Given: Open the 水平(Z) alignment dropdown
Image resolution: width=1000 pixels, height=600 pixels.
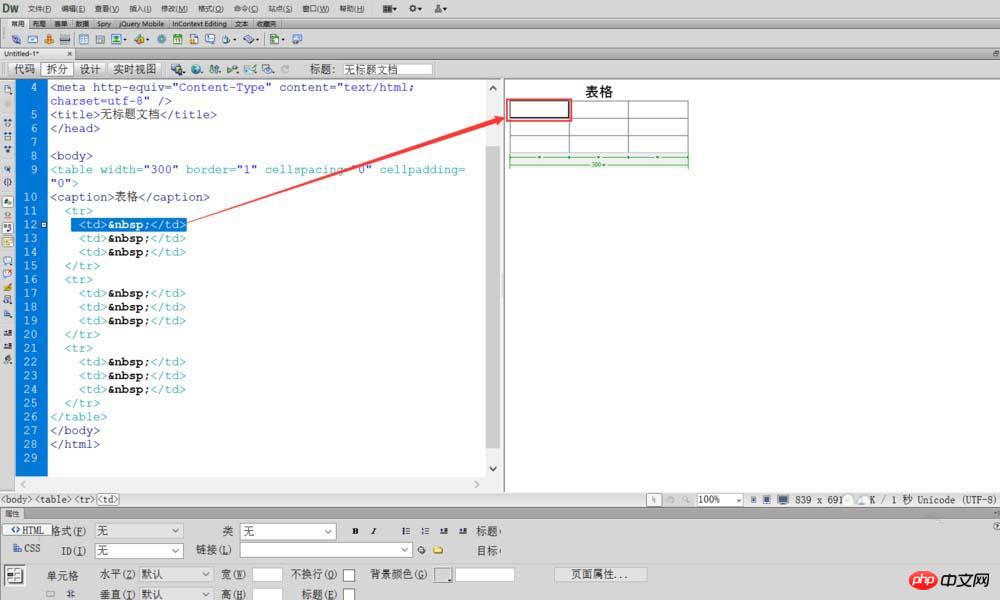Looking at the screenshot, I should [176, 574].
